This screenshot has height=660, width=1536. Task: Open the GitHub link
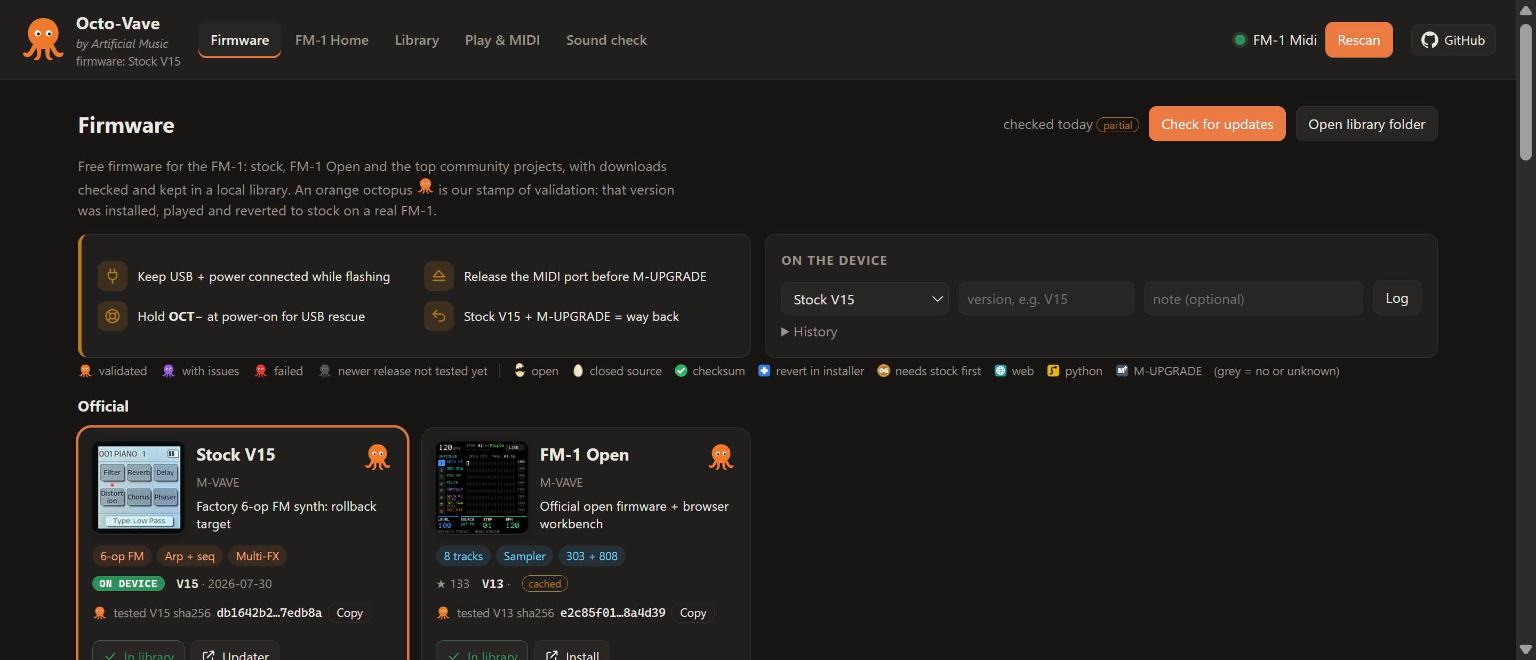pyautogui.click(x=1453, y=40)
